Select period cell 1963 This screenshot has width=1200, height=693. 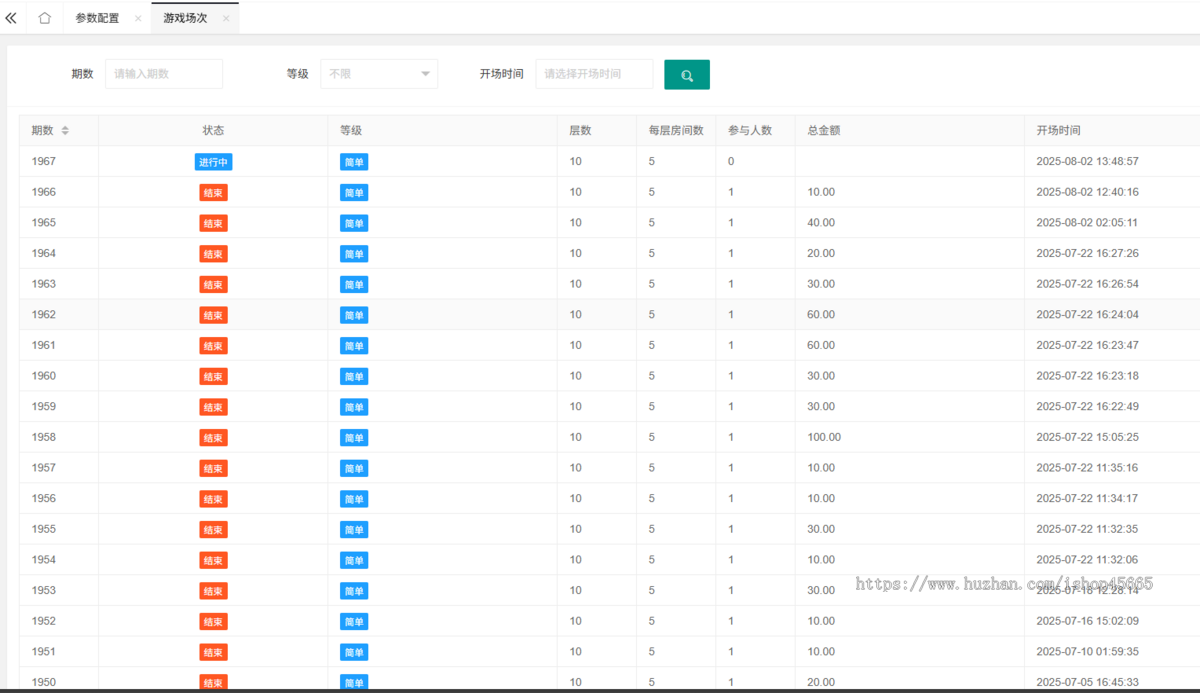(x=44, y=284)
